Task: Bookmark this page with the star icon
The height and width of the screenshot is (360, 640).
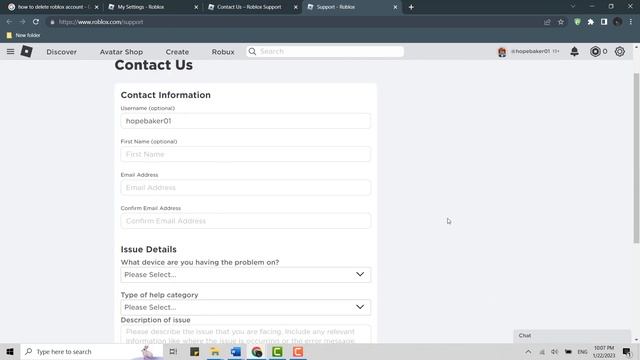Action: pyautogui.click(x=561, y=22)
